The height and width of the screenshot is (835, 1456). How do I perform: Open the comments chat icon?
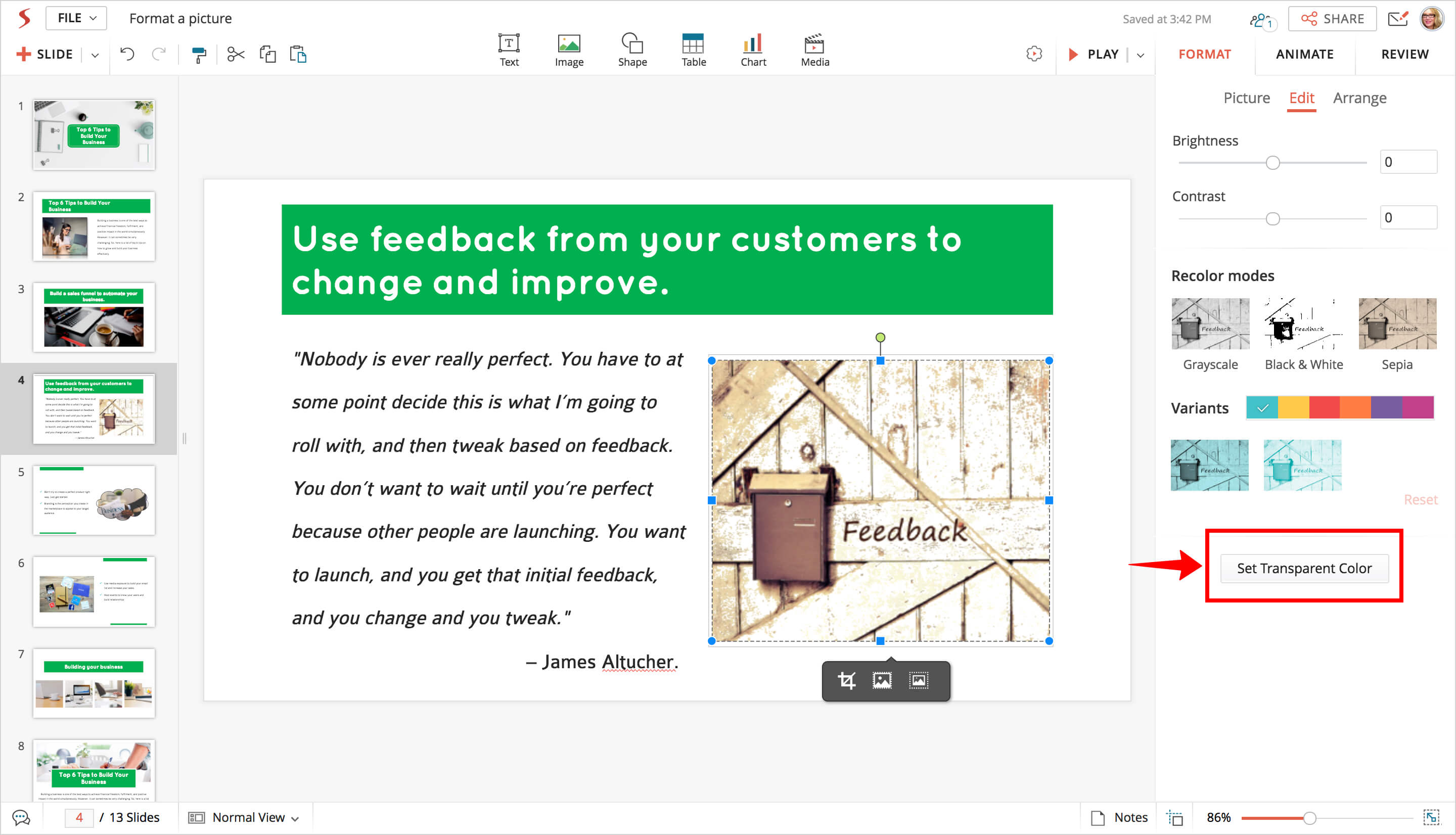(x=21, y=817)
